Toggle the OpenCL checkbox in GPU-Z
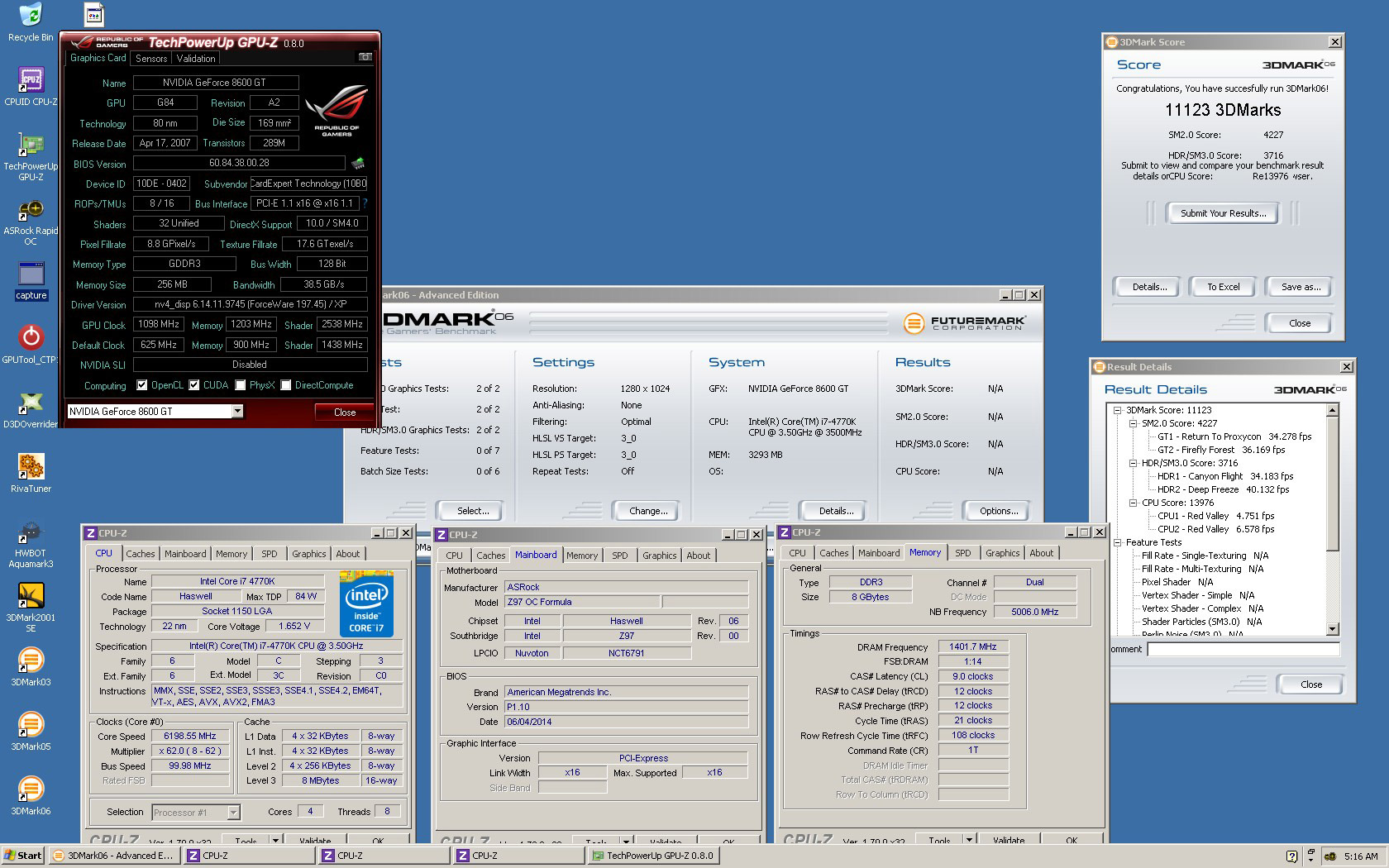The width and height of the screenshot is (1389, 868). 142,385
